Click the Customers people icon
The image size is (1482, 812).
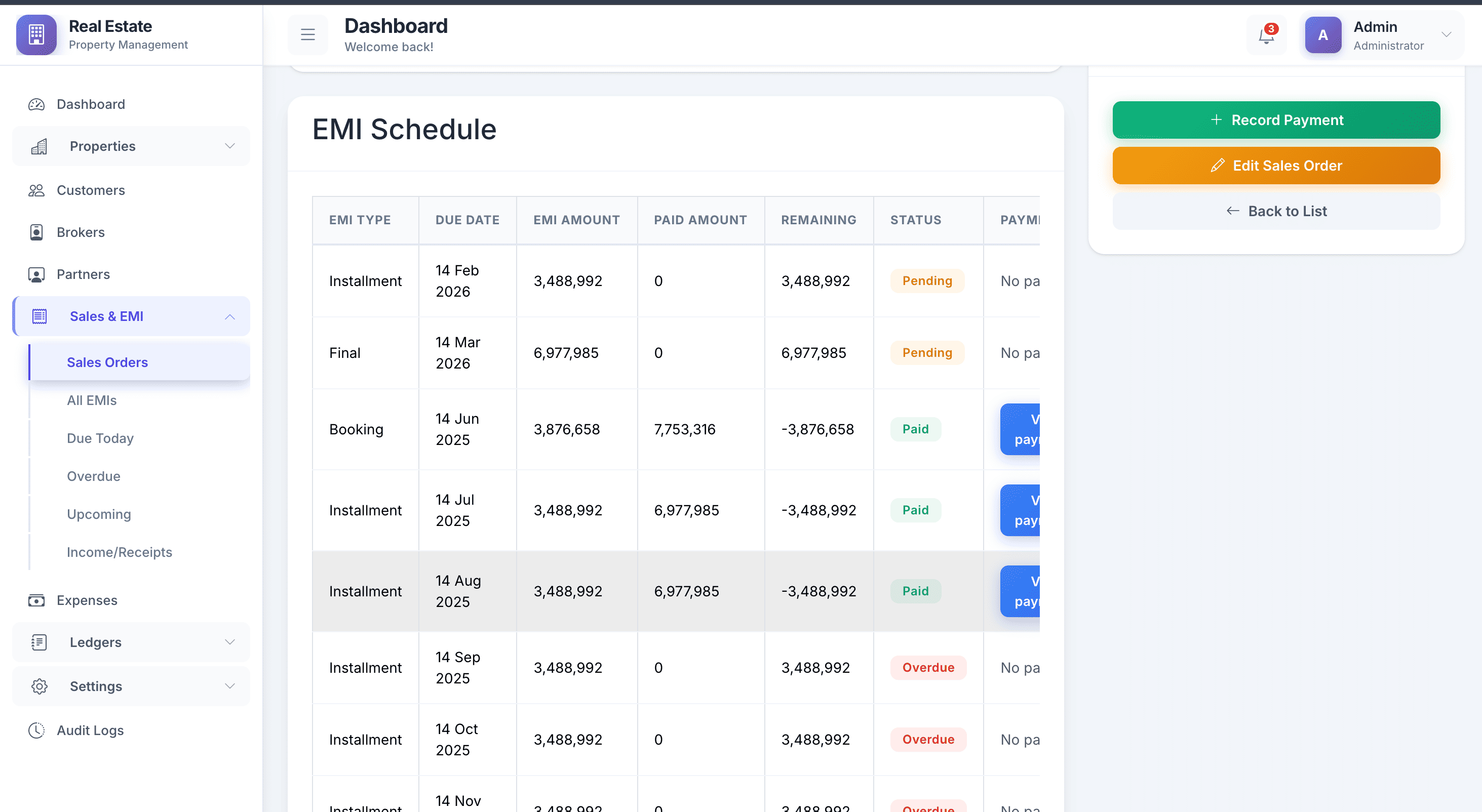pos(36,190)
